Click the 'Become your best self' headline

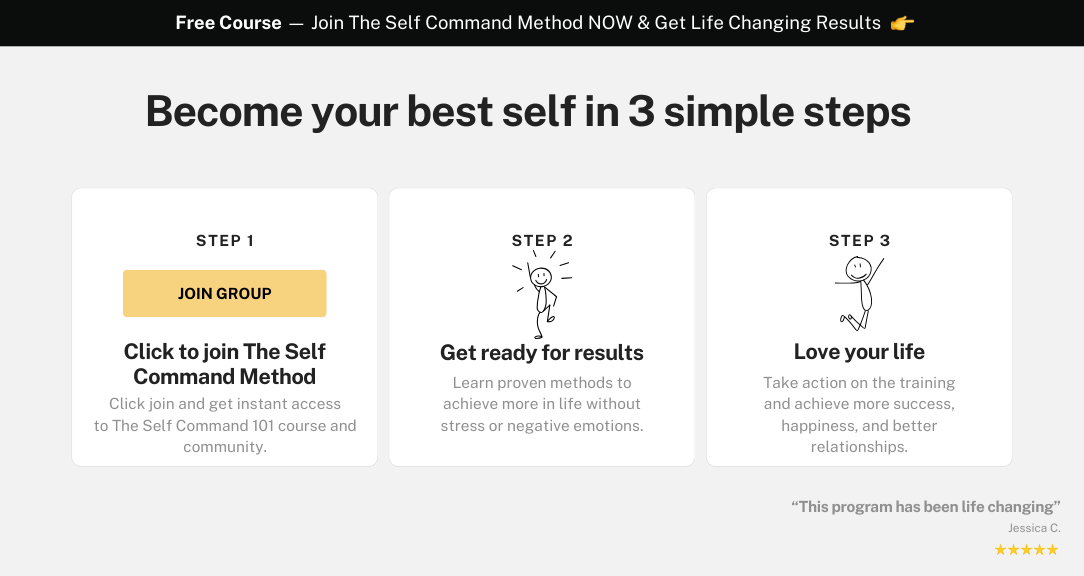(x=529, y=111)
